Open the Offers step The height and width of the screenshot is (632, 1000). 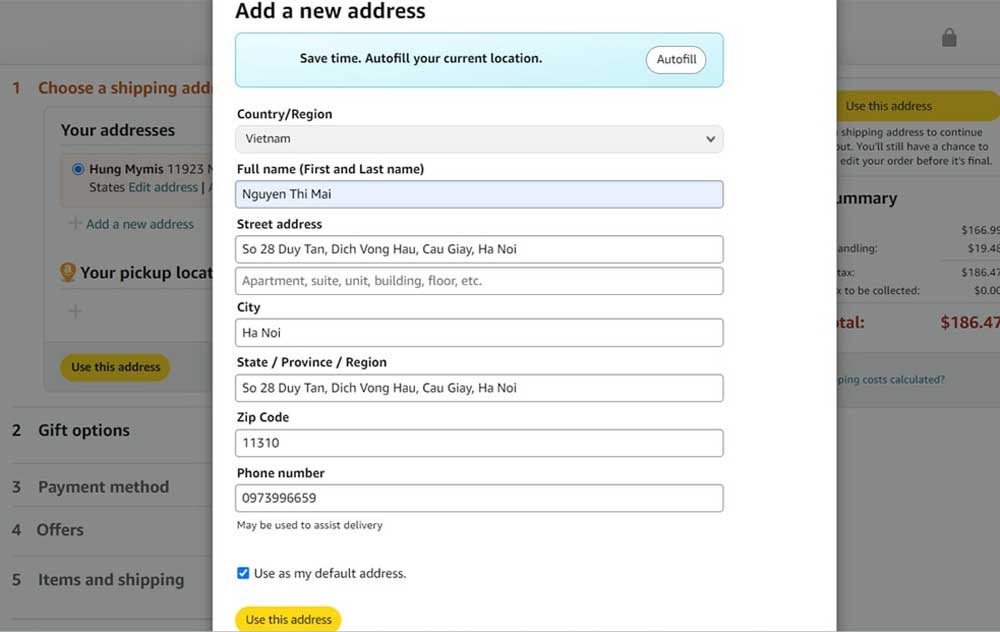[60, 530]
